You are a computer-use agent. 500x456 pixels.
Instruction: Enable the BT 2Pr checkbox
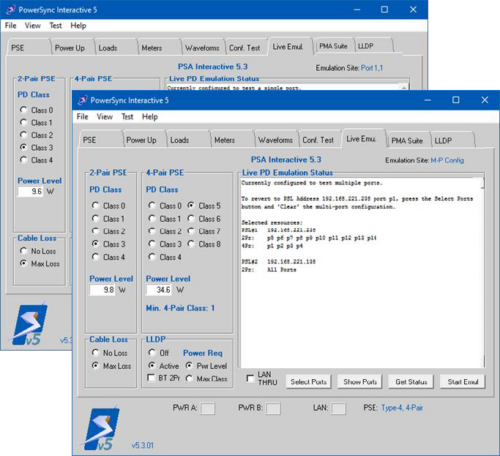(x=151, y=378)
